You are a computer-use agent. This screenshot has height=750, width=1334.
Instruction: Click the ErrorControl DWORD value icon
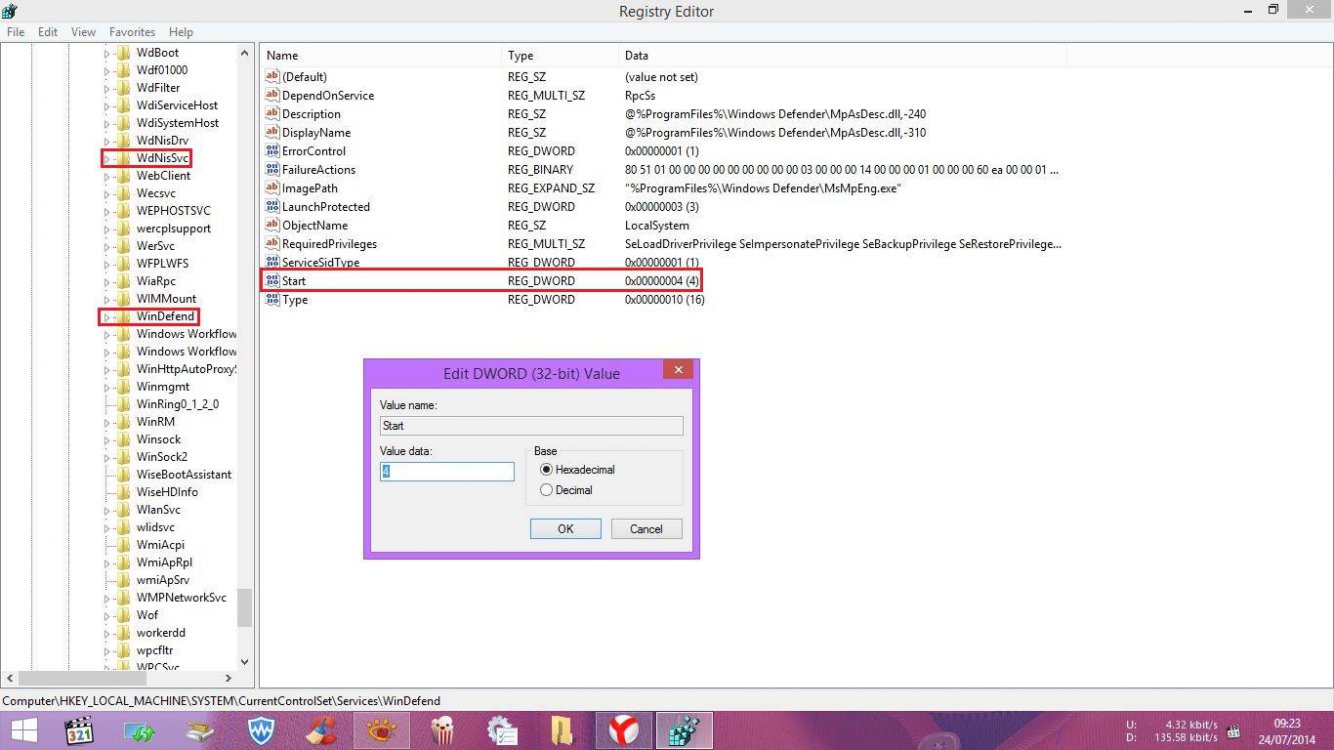(271, 151)
